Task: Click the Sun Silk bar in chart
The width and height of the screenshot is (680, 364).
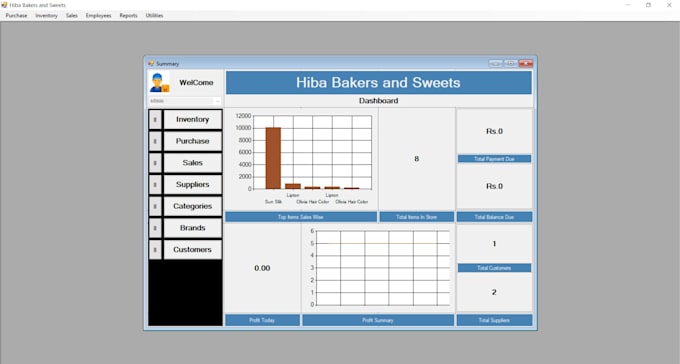Action: [273, 158]
